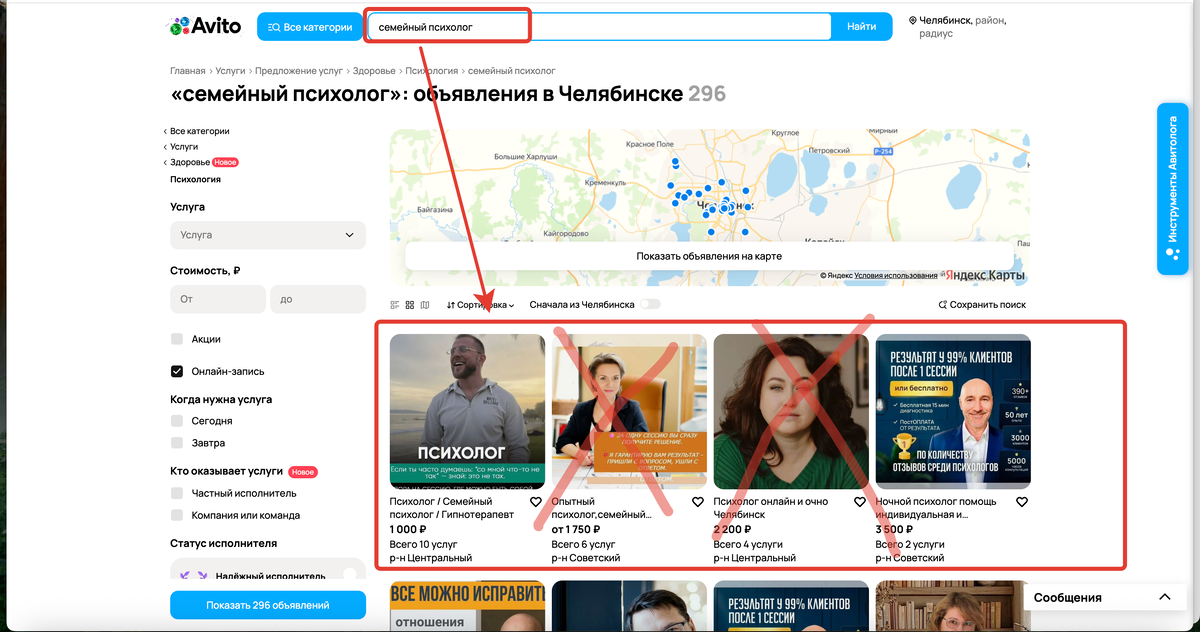Click Всего 2 услуги text

tap(907, 544)
